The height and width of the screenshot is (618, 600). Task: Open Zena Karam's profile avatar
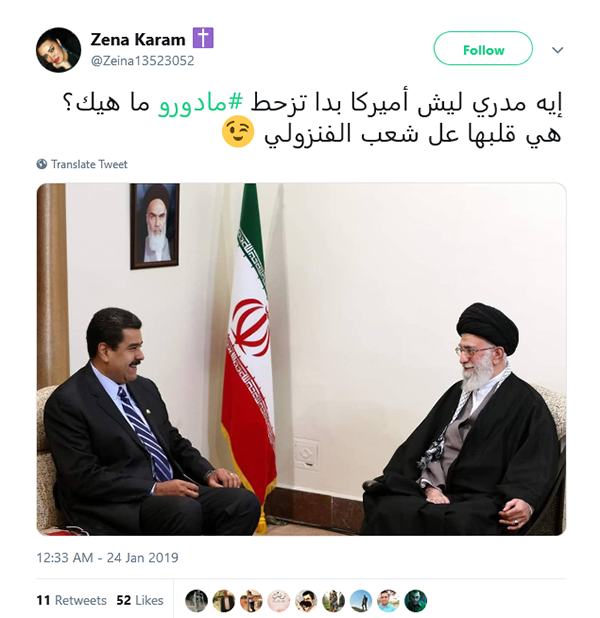click(58, 50)
